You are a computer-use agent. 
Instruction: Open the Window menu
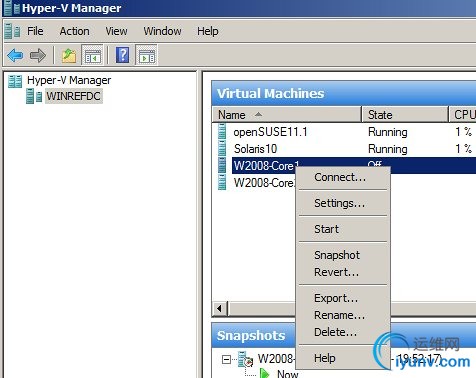pos(162,31)
